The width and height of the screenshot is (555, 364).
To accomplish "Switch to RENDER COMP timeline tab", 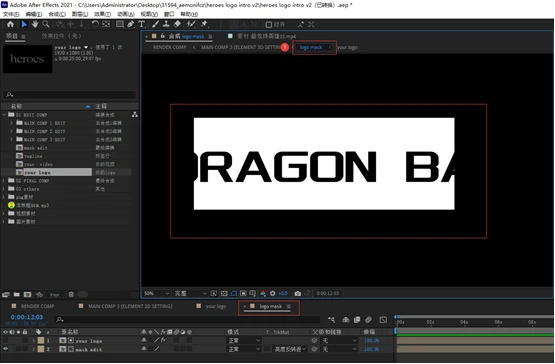I will click(x=38, y=306).
